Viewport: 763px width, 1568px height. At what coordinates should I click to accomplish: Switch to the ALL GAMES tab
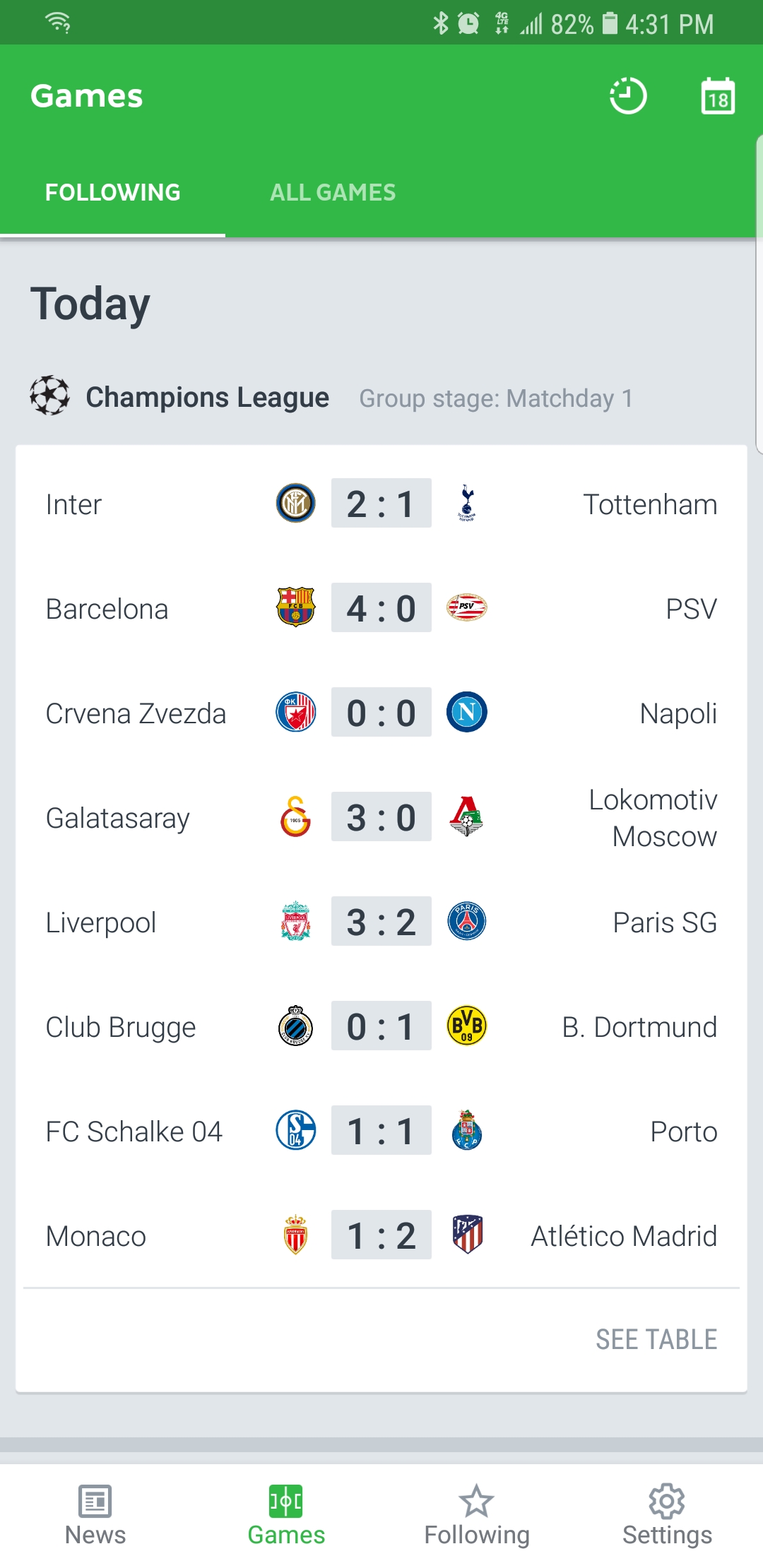tap(333, 192)
